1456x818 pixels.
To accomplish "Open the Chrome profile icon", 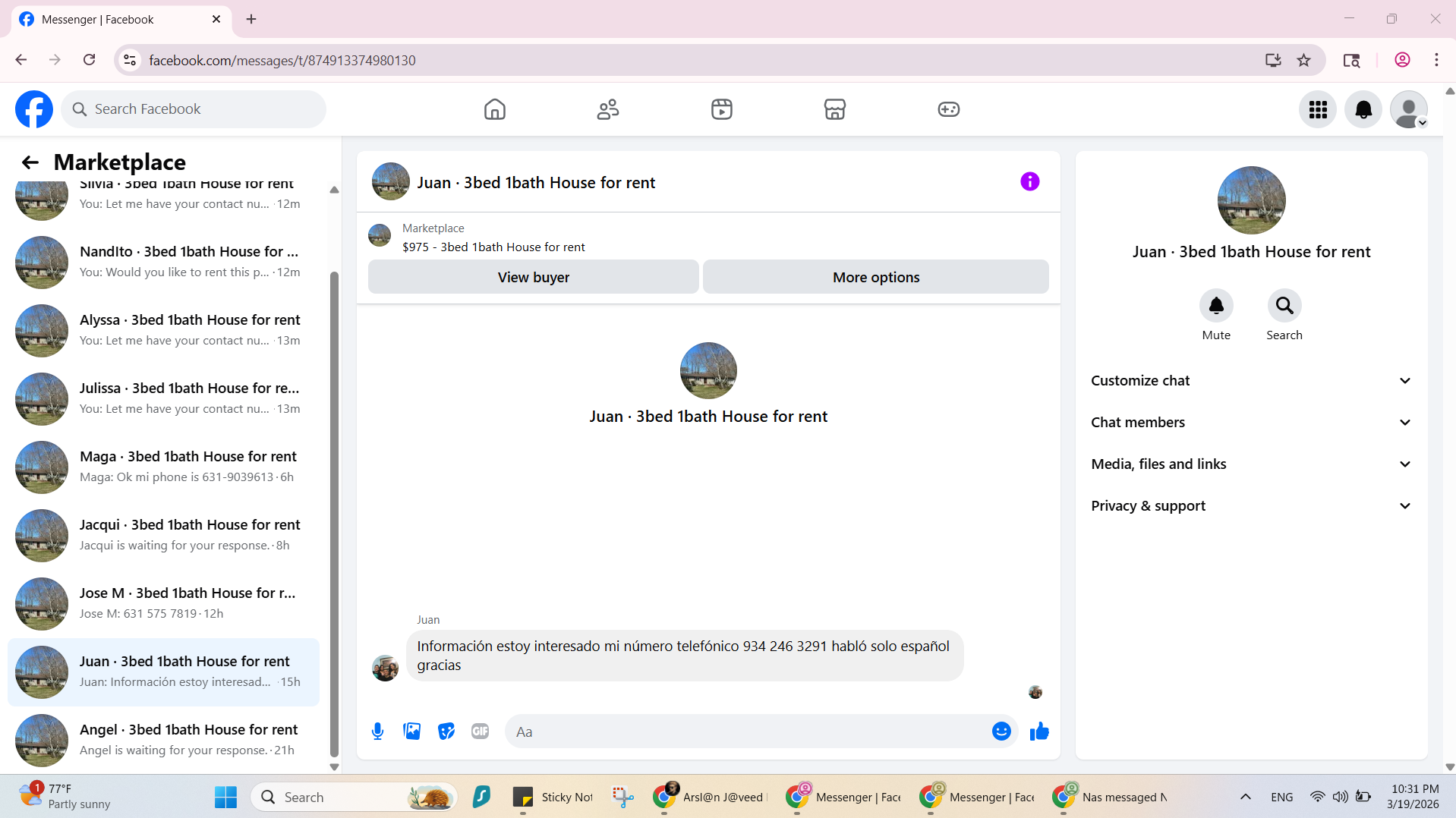I will 1402,60.
